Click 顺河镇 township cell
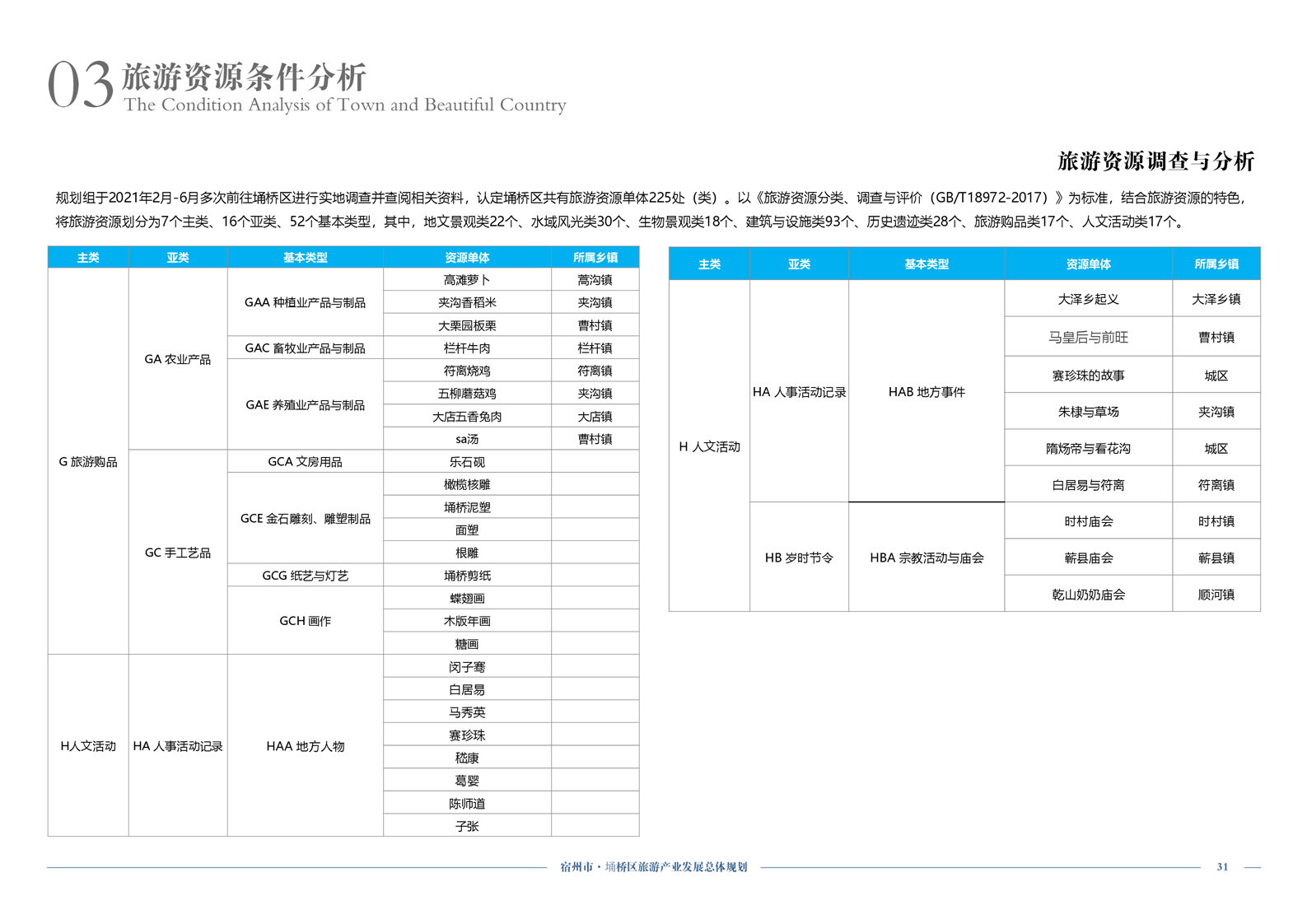This screenshot has height=924, width=1307. point(1216,595)
